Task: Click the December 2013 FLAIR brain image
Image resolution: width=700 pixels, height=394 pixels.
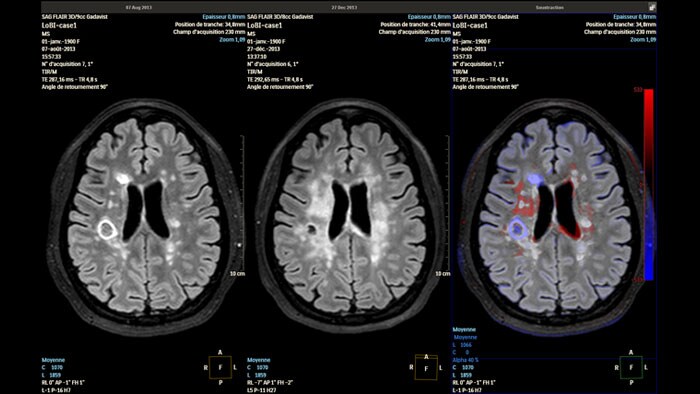Action: coord(350,216)
